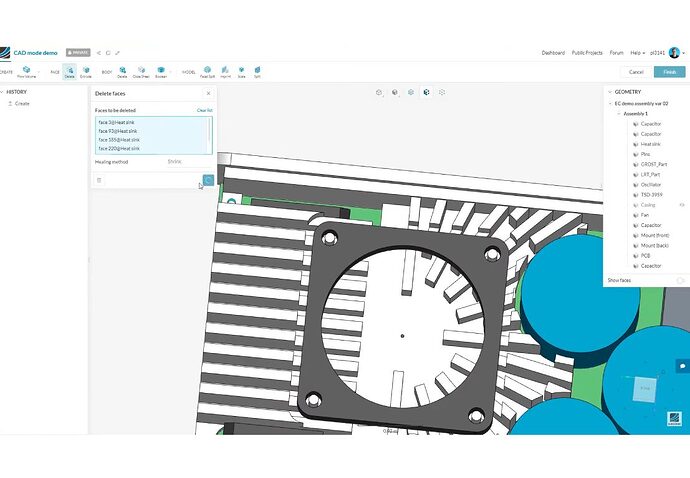Select the Flow Volume create tool
Screen dimensions: 690x478
[x=26, y=72]
